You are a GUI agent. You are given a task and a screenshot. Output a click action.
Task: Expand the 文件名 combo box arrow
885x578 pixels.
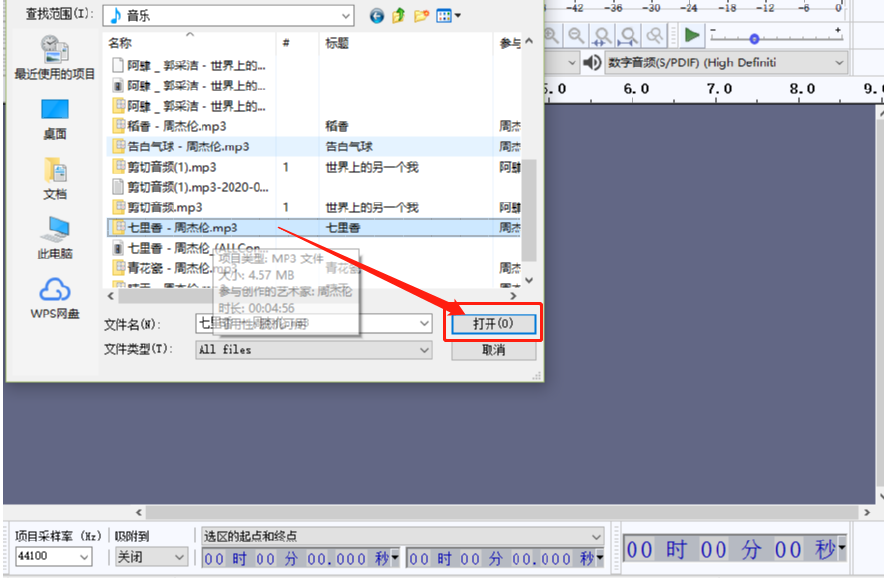pyautogui.click(x=424, y=323)
